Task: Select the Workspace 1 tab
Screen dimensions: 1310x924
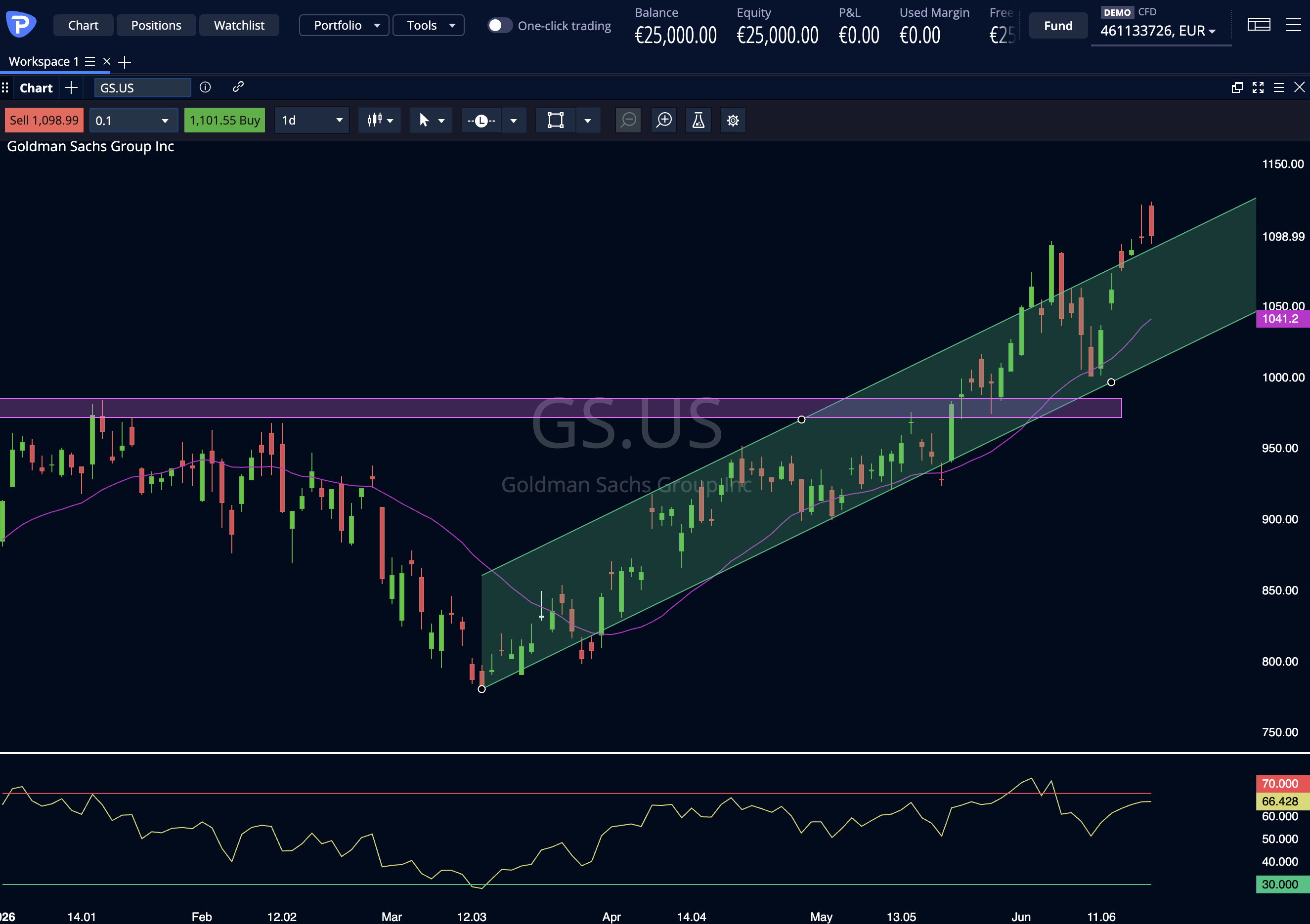Action: pyautogui.click(x=44, y=62)
